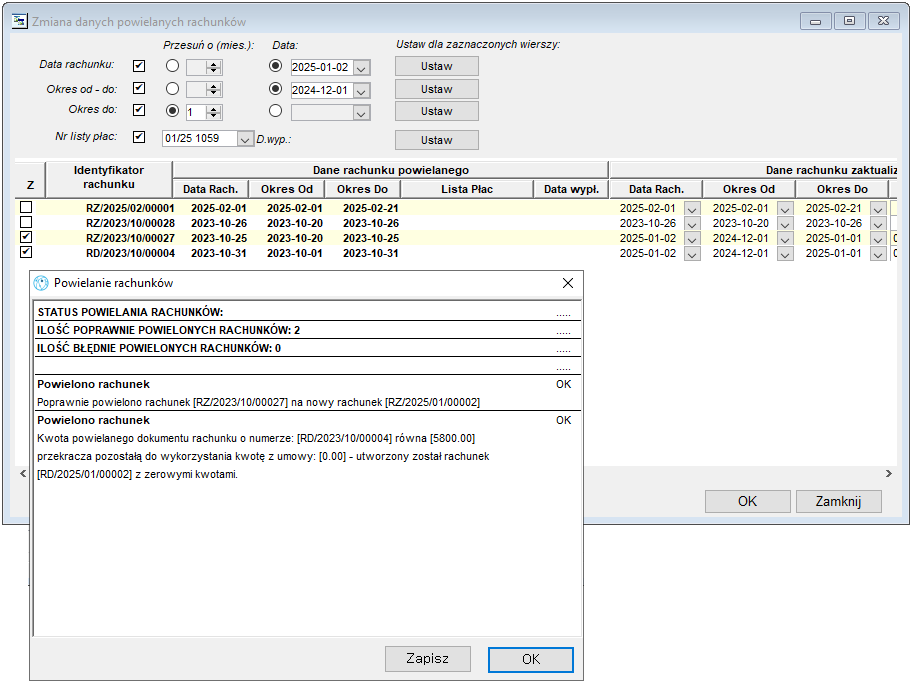The width and height of the screenshot is (912, 682).
Task: Open calendar dropdown for date 2024-12-01
Action: [361, 91]
